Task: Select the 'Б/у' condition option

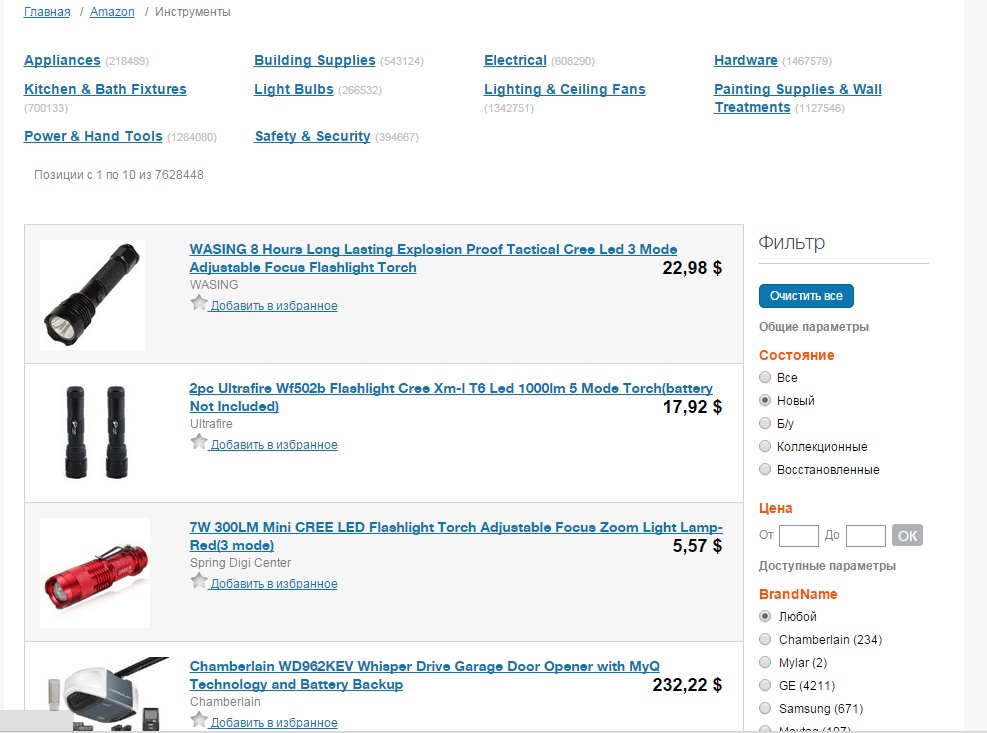Action: [766, 424]
